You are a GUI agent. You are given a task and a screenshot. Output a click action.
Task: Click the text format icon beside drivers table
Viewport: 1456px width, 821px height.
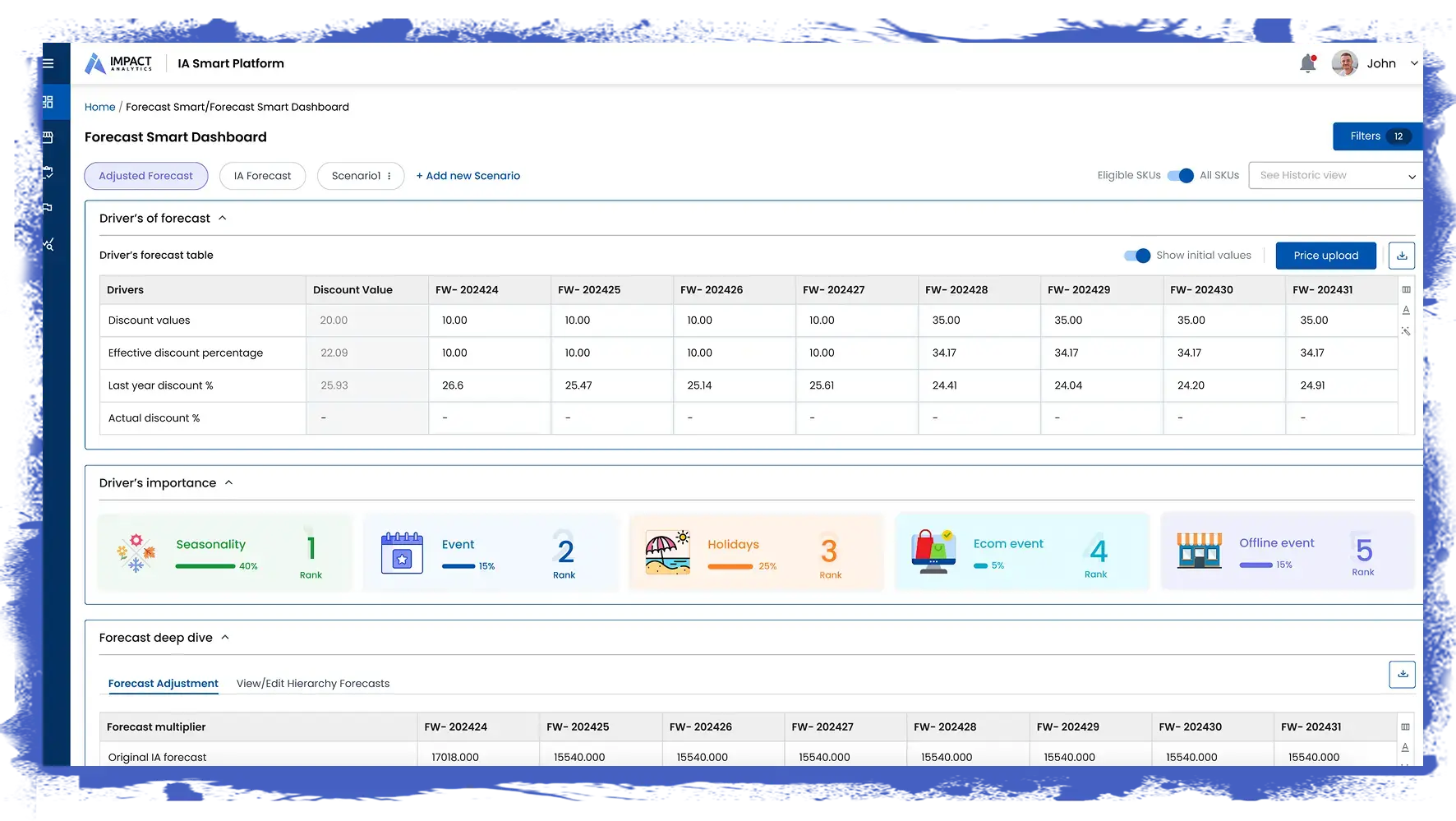tap(1406, 310)
